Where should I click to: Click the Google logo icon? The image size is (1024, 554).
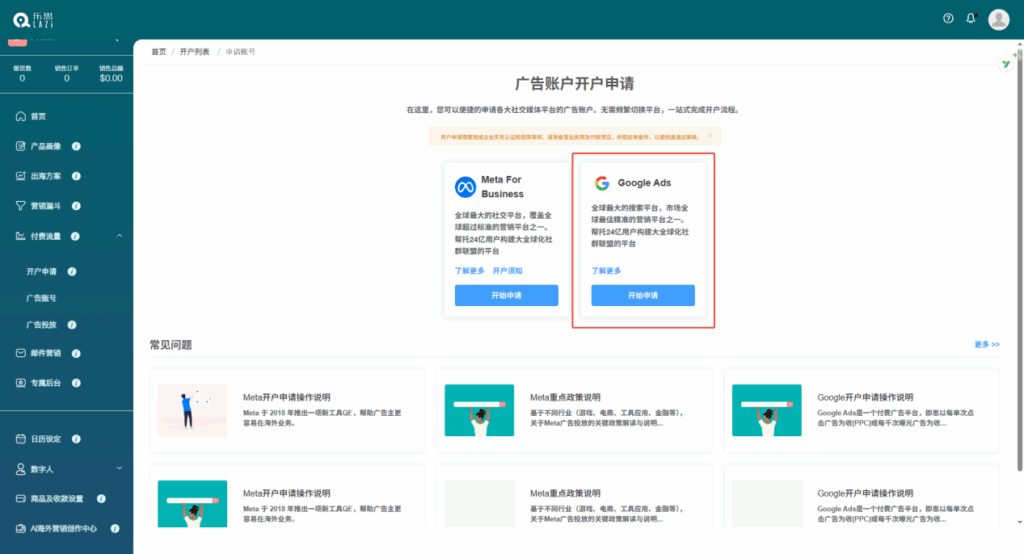[602, 183]
